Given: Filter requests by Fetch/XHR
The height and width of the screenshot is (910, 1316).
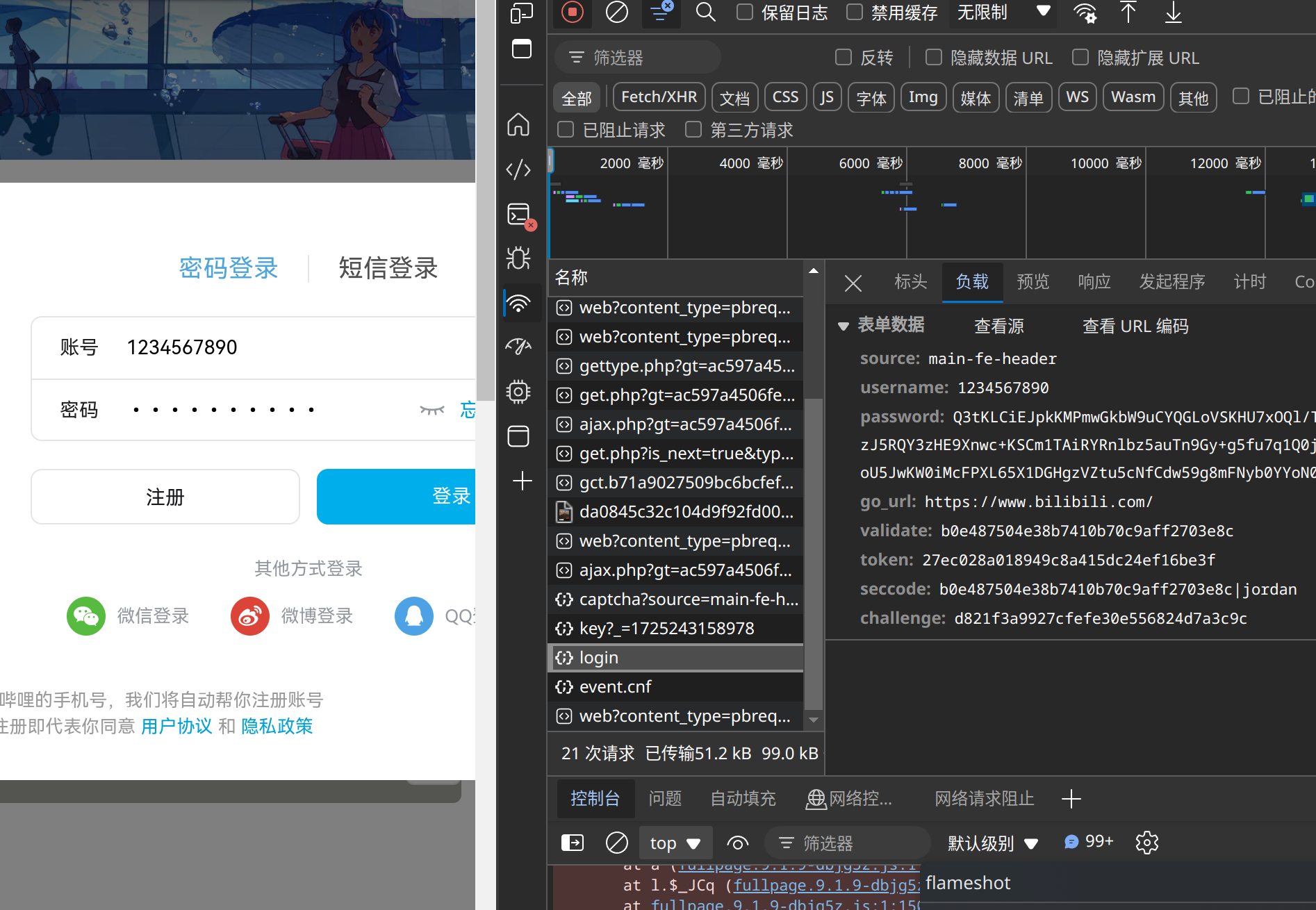Looking at the screenshot, I should pyautogui.click(x=659, y=97).
